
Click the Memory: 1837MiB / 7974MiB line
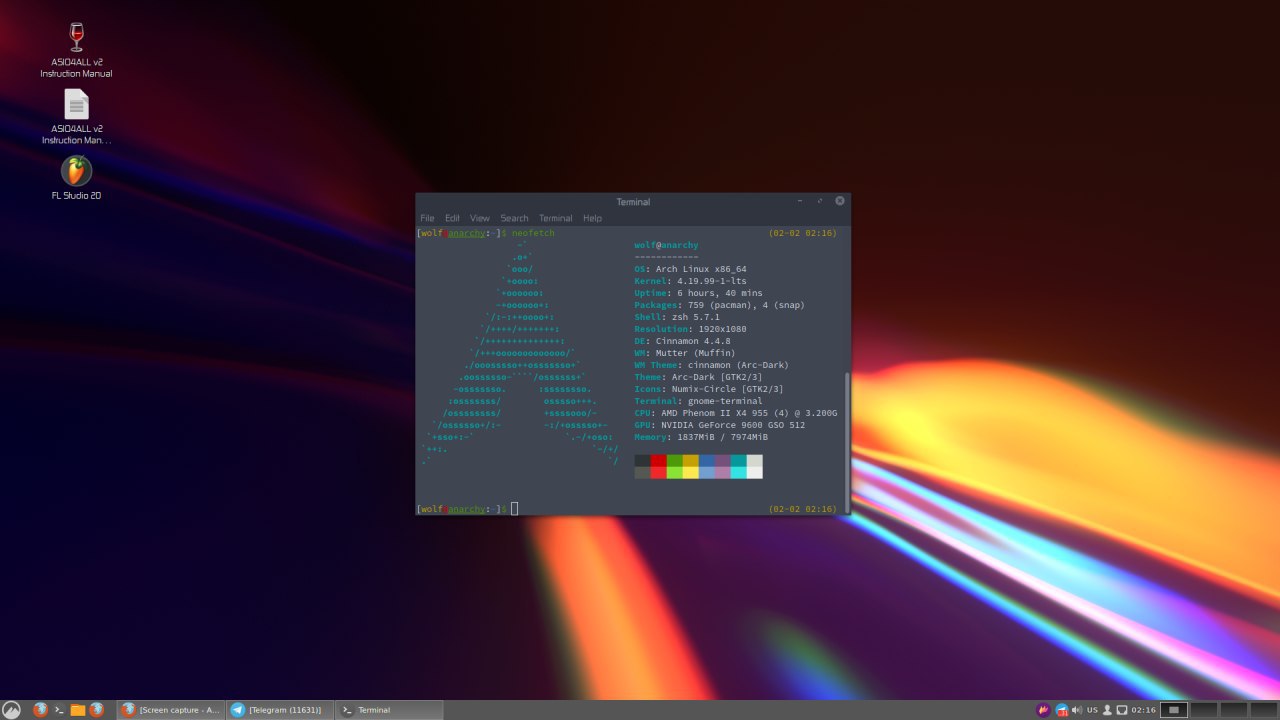701,437
